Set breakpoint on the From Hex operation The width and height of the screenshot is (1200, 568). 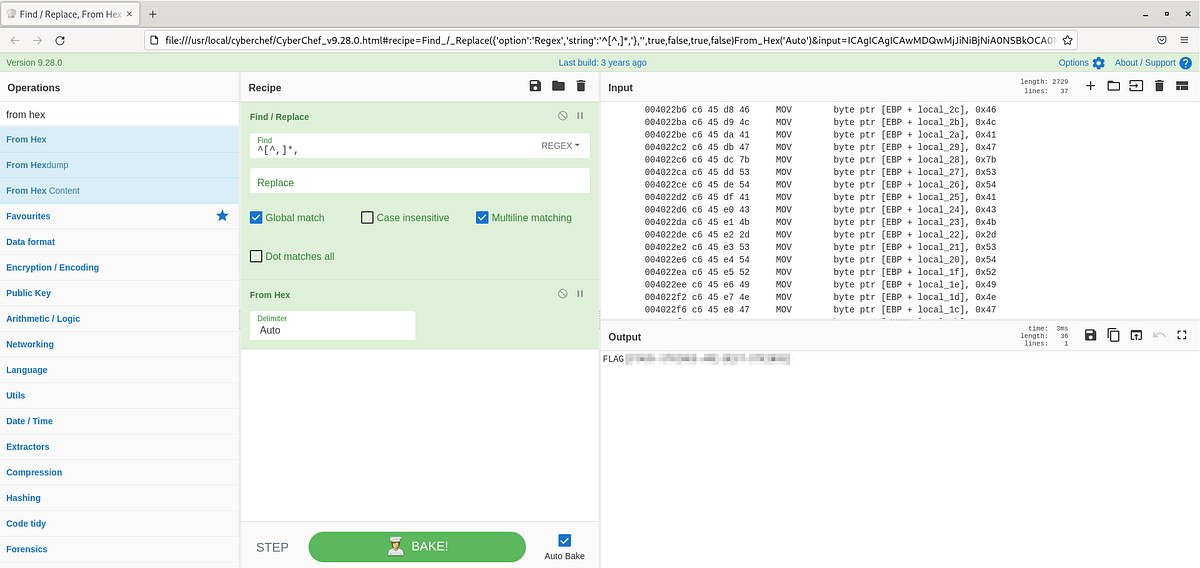coord(580,294)
